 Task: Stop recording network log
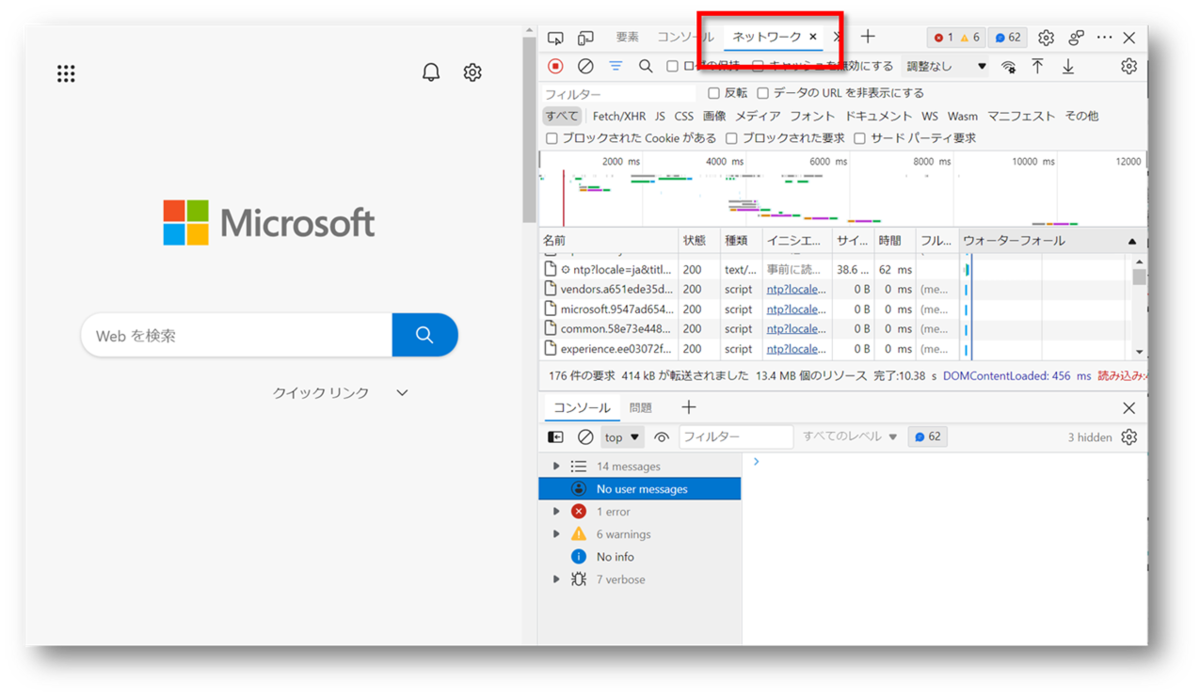[556, 66]
